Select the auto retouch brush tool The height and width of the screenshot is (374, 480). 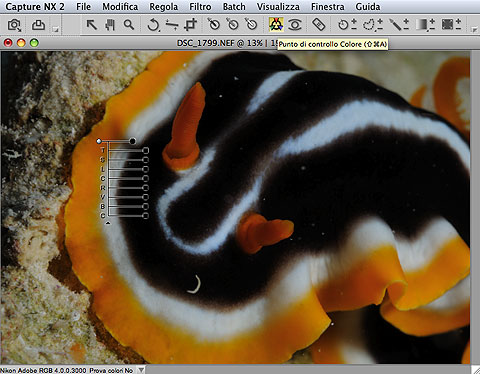click(x=318, y=25)
